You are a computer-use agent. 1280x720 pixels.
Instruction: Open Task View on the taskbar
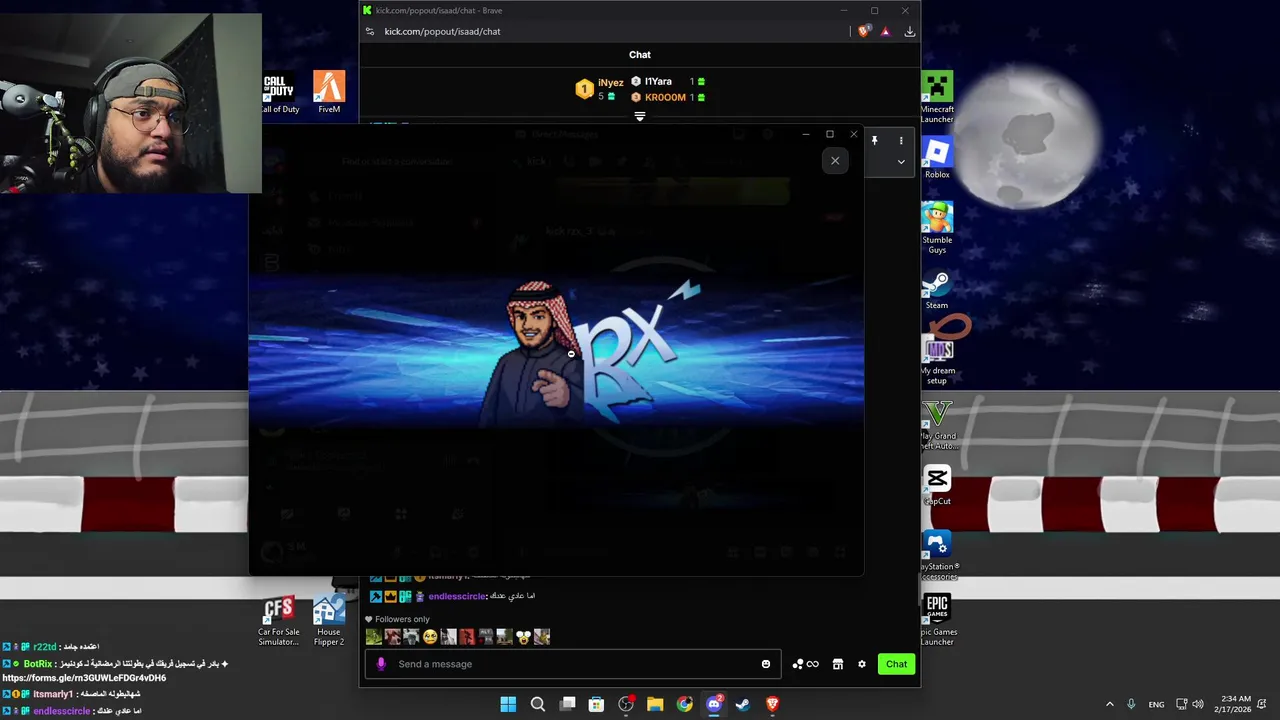[567, 704]
